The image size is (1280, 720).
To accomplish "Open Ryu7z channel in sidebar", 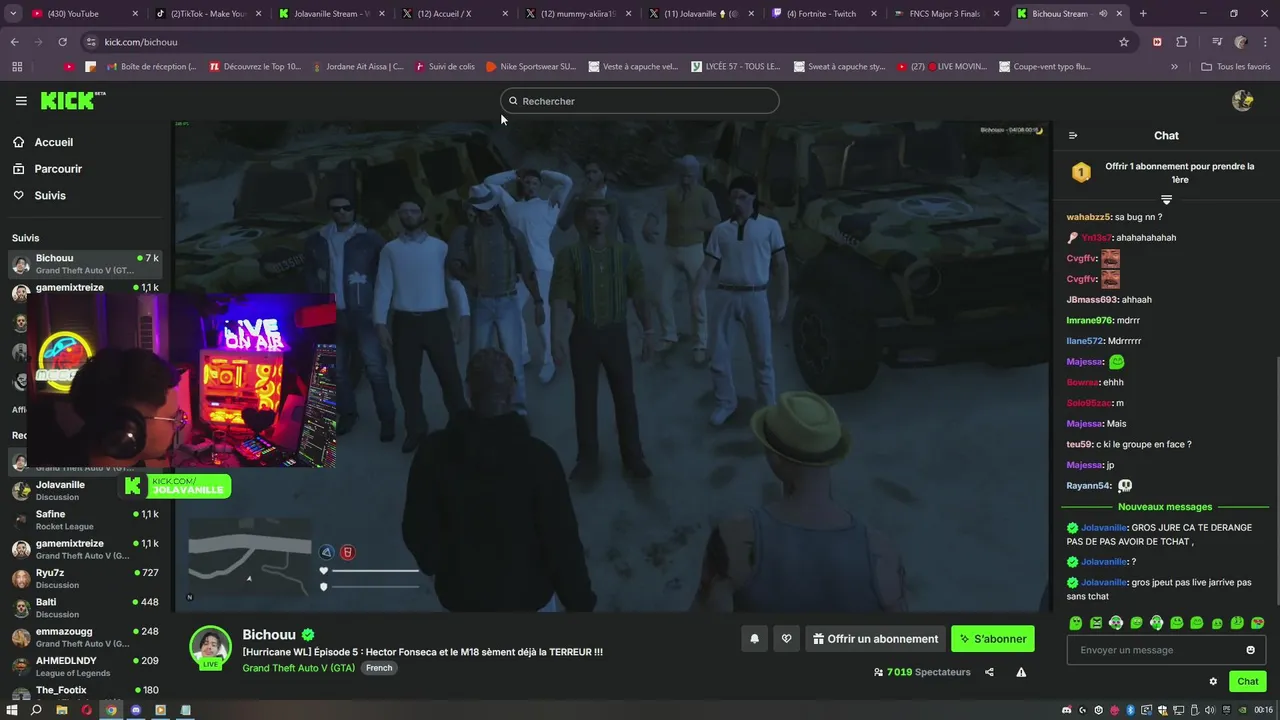I will [x=85, y=578].
